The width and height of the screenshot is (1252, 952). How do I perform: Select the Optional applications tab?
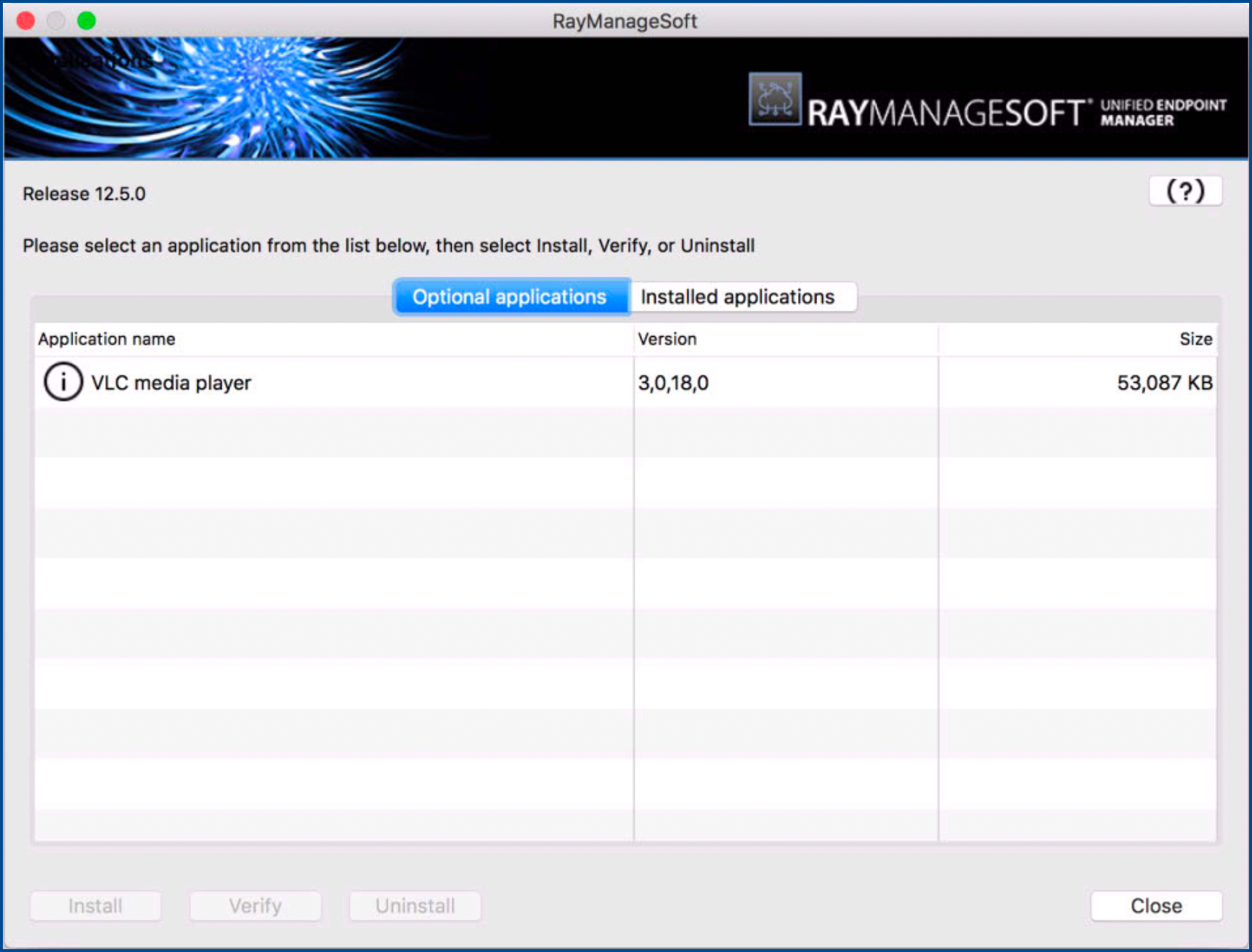click(x=510, y=296)
